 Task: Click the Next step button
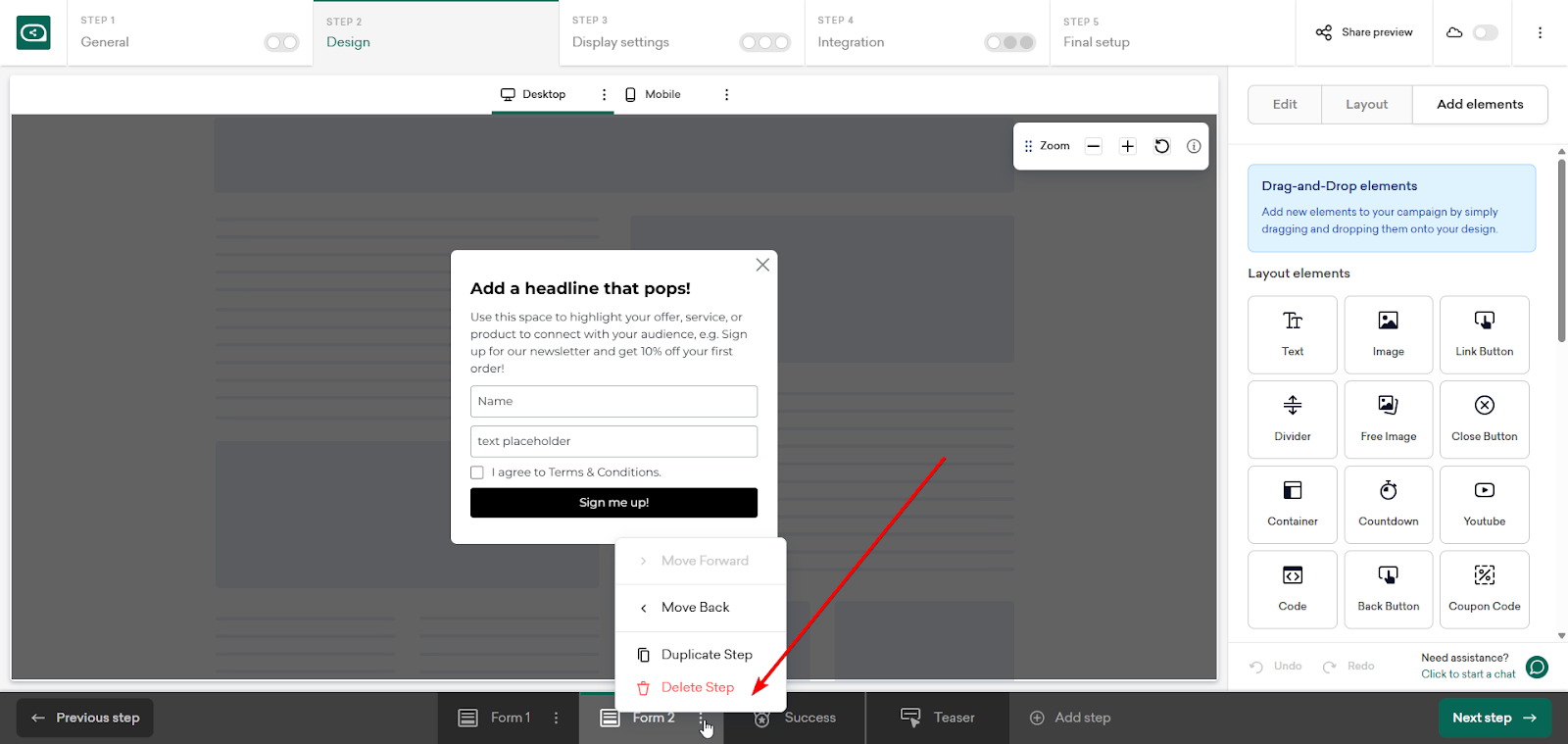[x=1494, y=718]
